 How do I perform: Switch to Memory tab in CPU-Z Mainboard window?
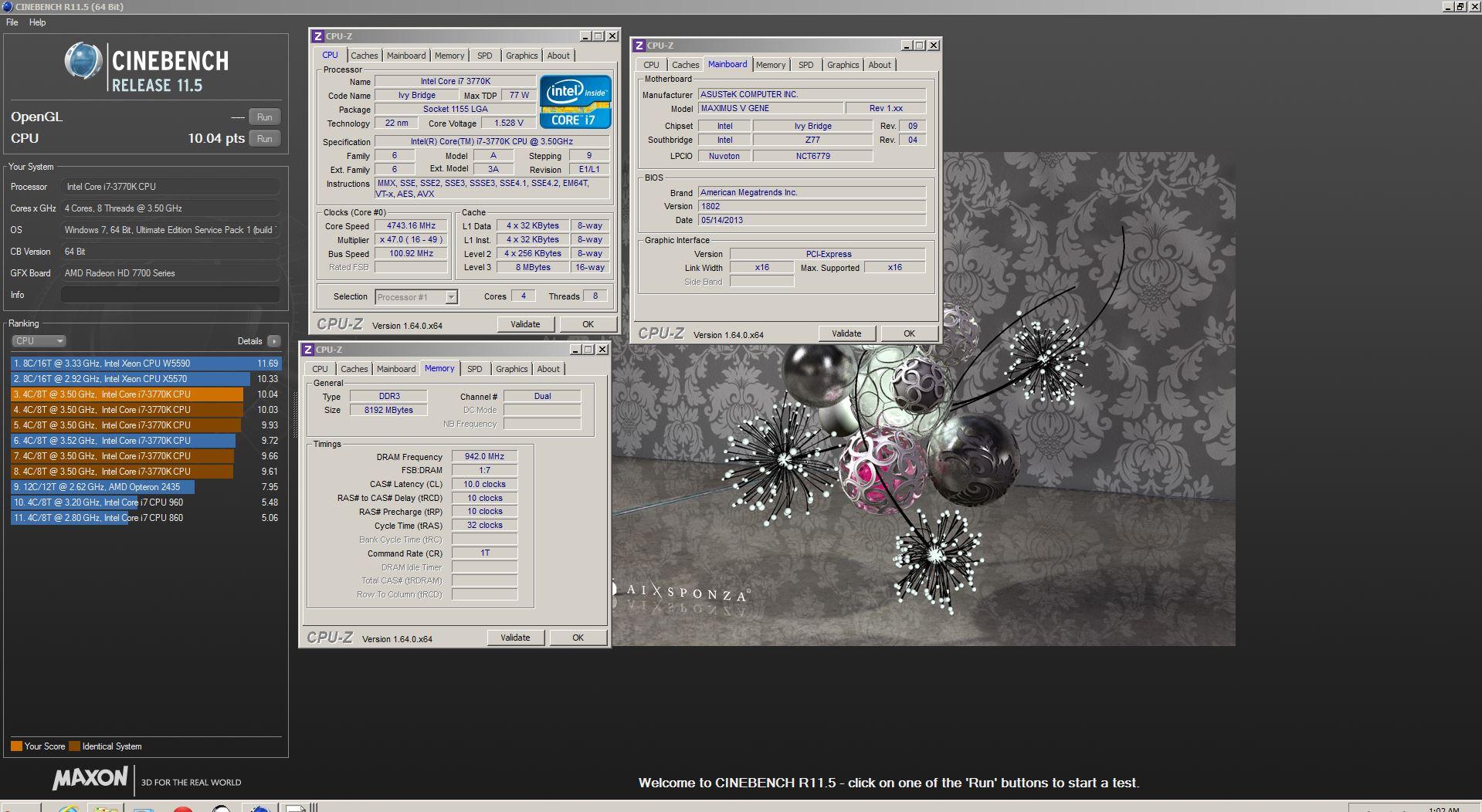tap(771, 65)
